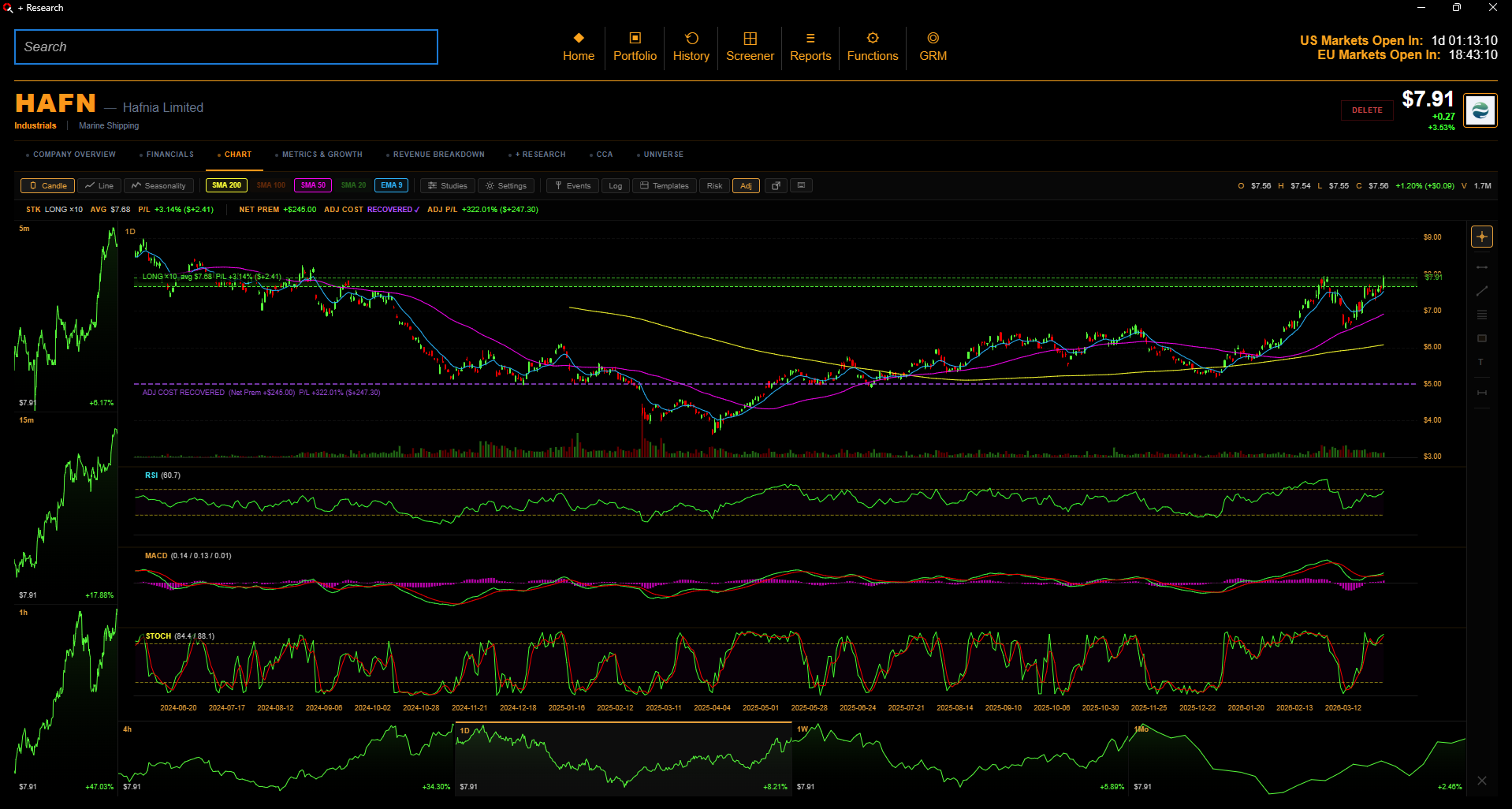Image resolution: width=1512 pixels, height=809 pixels.
Task: Open chart Settings menu
Action: (506, 185)
